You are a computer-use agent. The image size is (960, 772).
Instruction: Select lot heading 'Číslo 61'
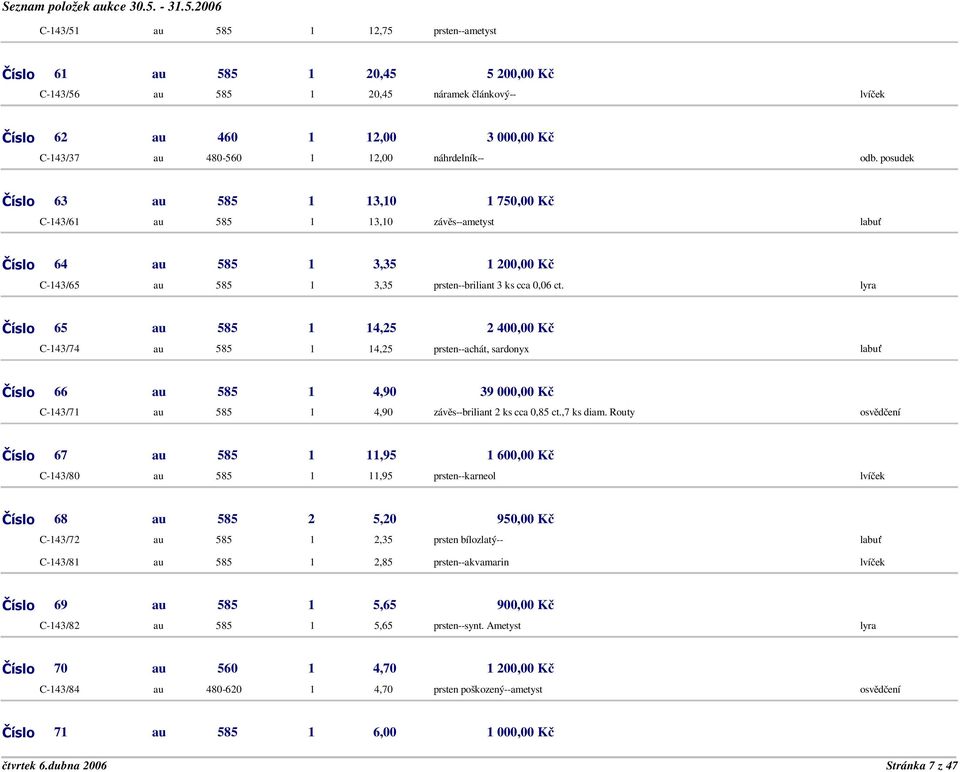coord(36,74)
